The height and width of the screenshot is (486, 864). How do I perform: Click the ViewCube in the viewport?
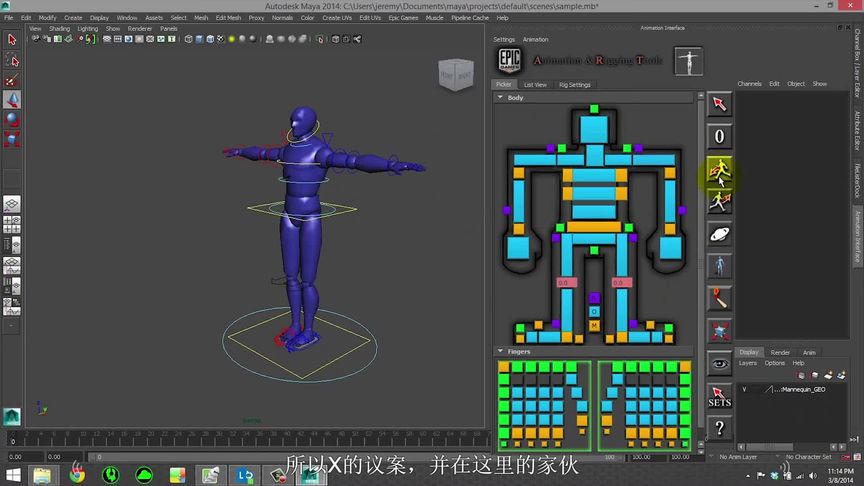tap(453, 76)
